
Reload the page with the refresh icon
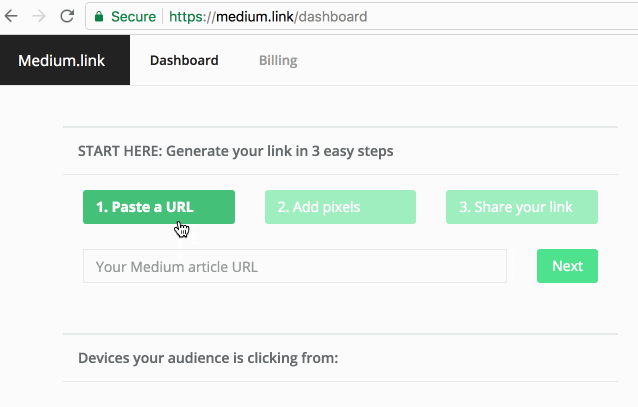[67, 16]
